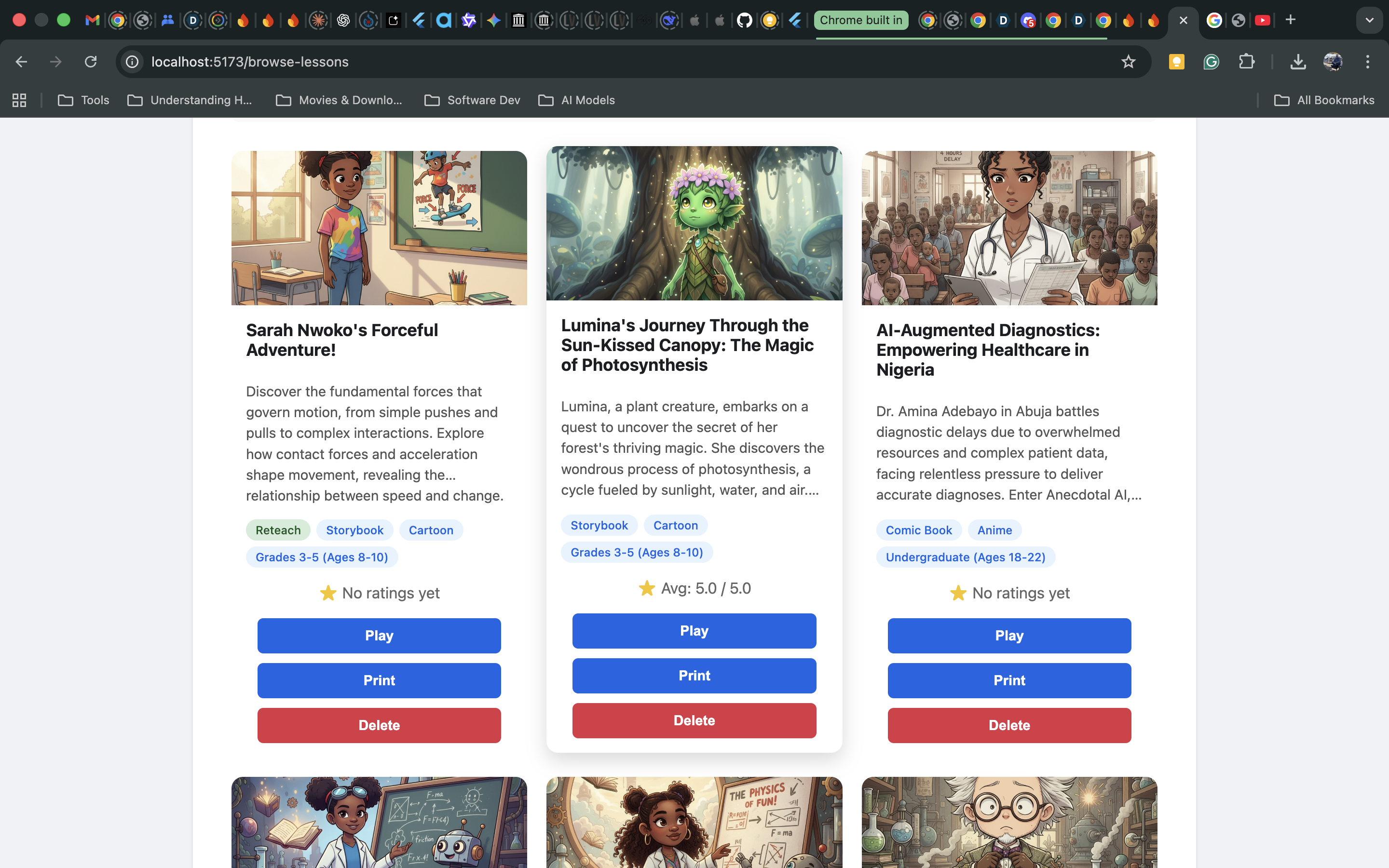
Task: Open the Software Dev bookmarks folder
Action: coord(472,100)
